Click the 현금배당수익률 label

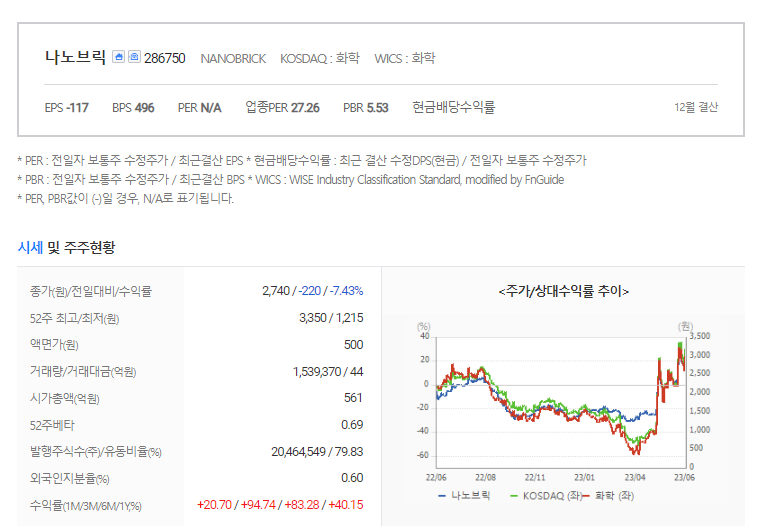point(453,107)
